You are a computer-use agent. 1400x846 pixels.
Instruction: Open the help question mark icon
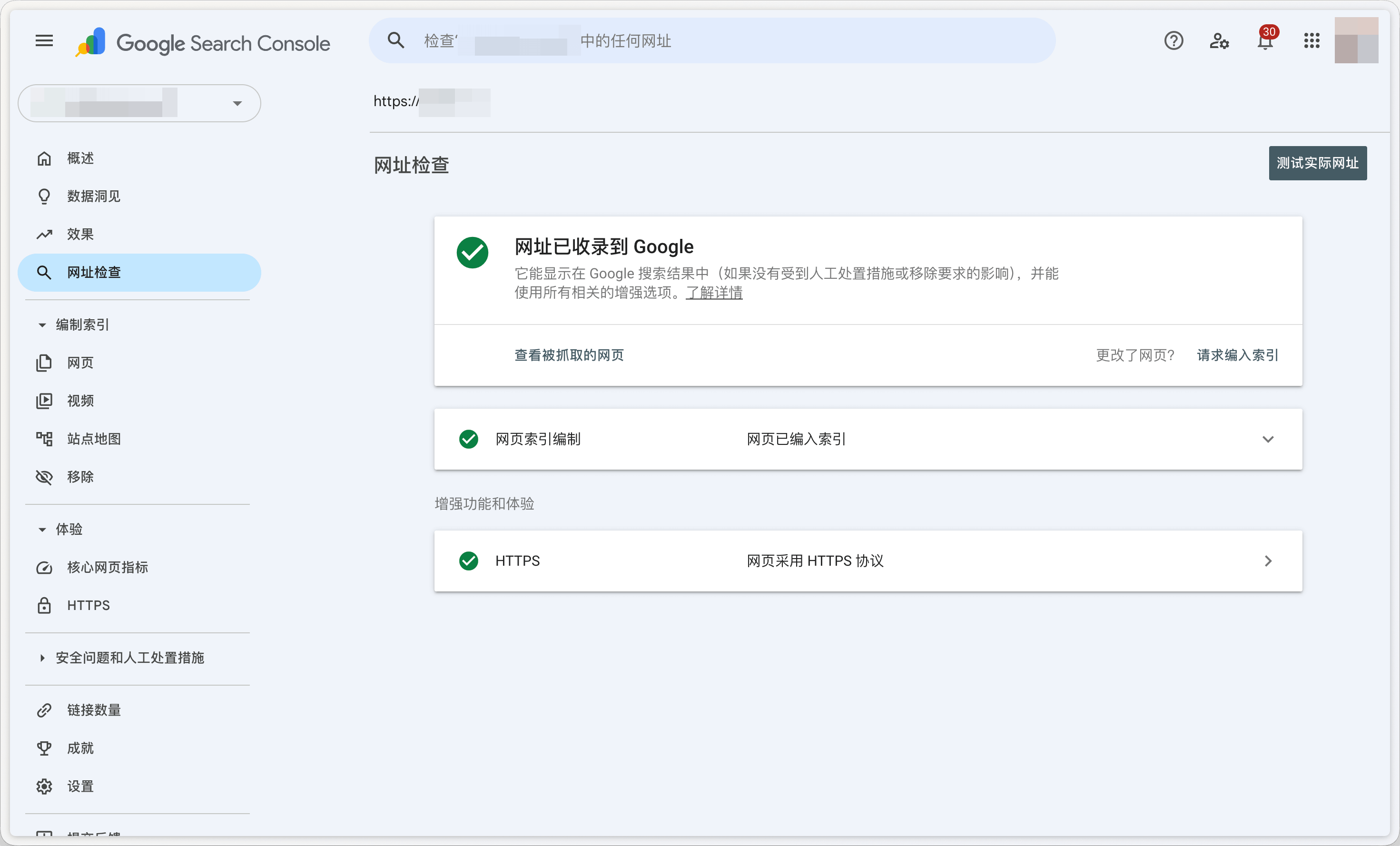pyautogui.click(x=1174, y=40)
